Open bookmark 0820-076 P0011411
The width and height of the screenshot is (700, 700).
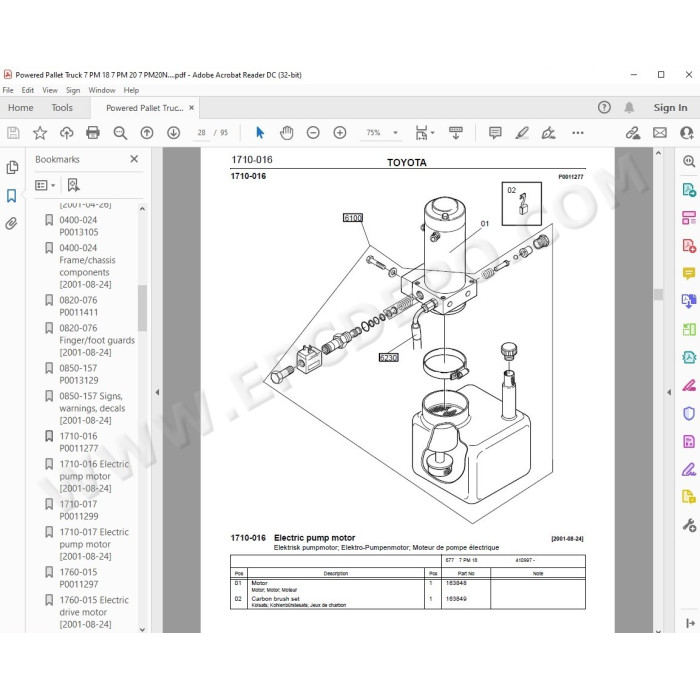79,306
